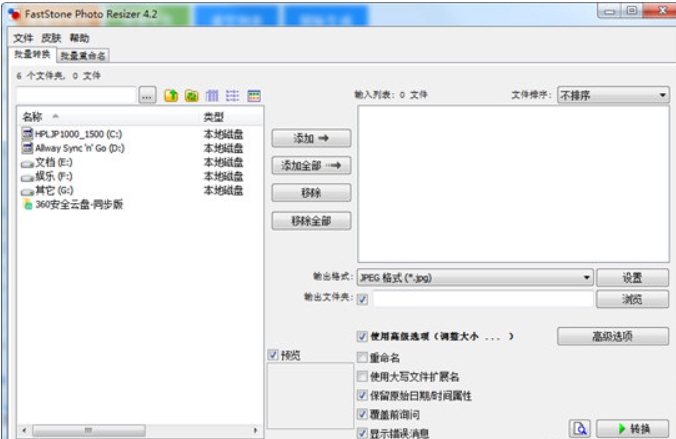Open the 帮助 menu
This screenshot has height=439, width=676.
(79, 38)
